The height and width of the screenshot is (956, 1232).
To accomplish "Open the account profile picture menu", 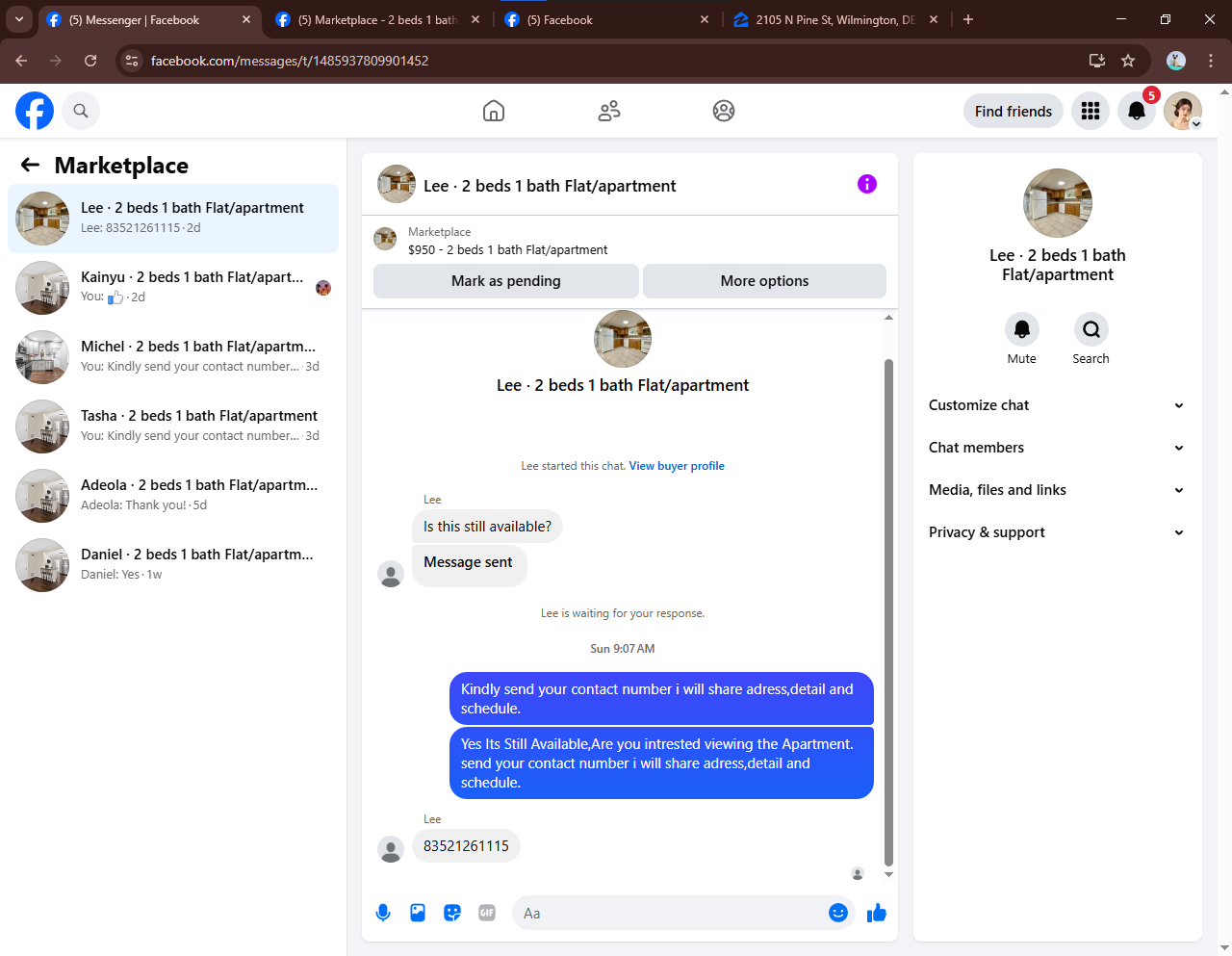I will point(1183,111).
